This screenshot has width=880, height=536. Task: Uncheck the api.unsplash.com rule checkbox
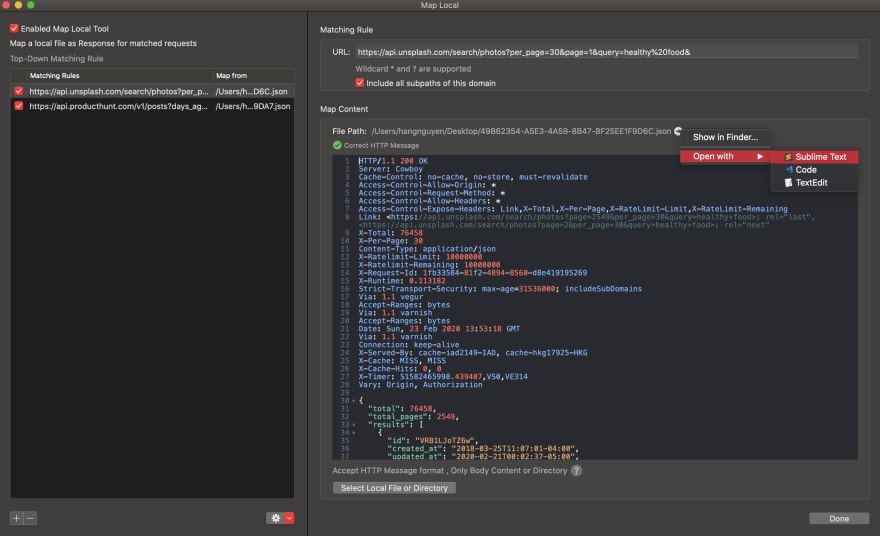click(x=19, y=91)
